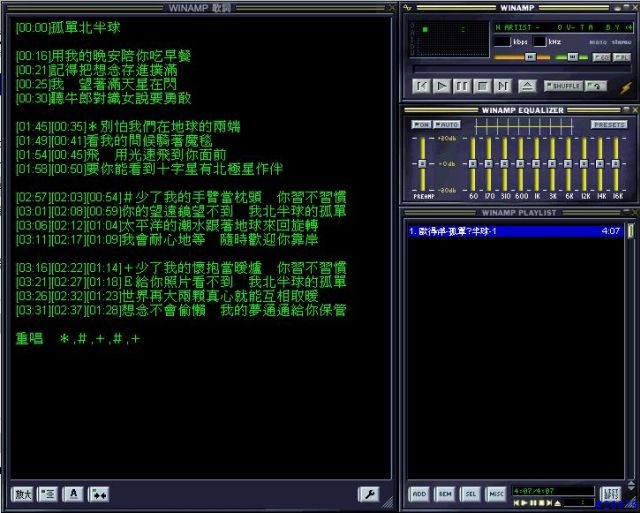
Task: Click the 6K equalizer band slider
Action: click(x=568, y=164)
